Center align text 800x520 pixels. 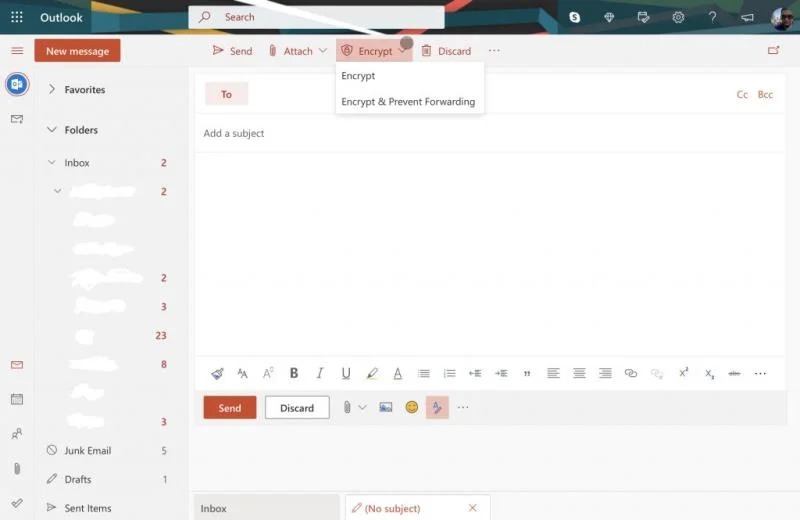coord(579,374)
